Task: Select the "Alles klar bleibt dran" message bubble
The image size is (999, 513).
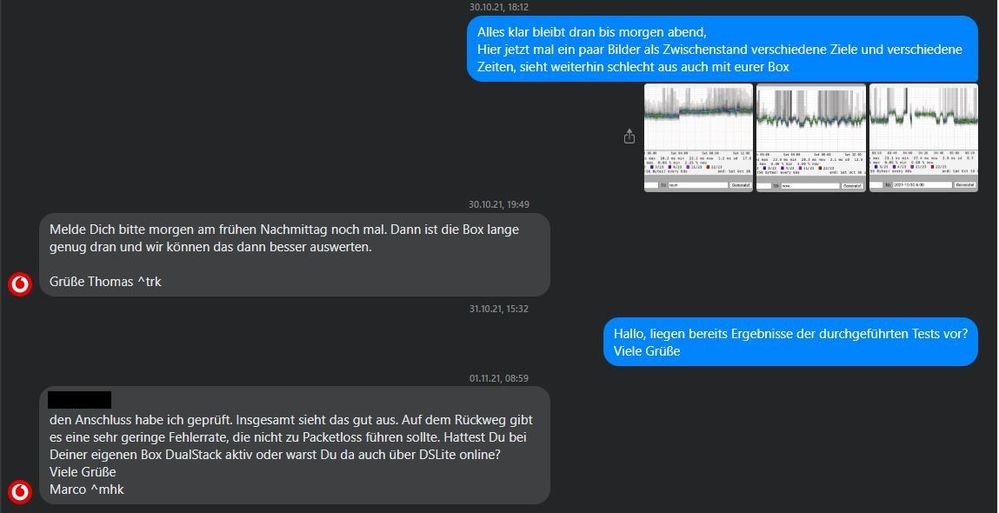Action: (722, 49)
